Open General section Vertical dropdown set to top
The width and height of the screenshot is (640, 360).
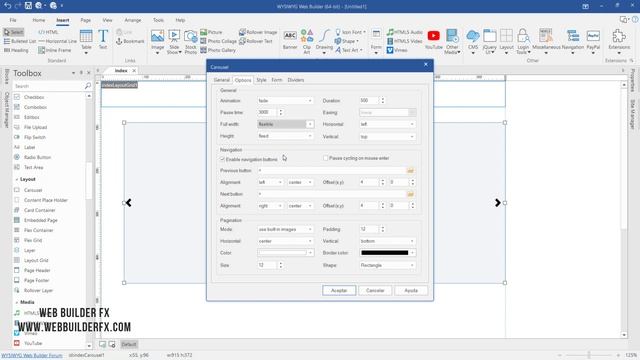[387, 137]
